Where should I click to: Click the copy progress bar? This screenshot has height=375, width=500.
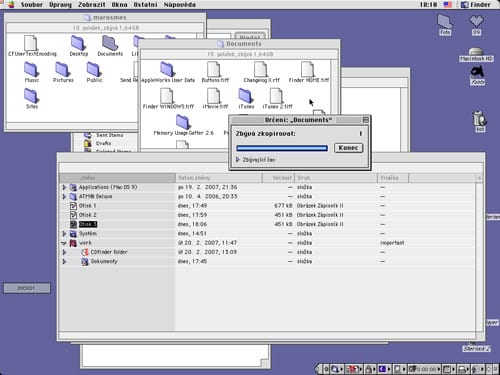[x=282, y=148]
